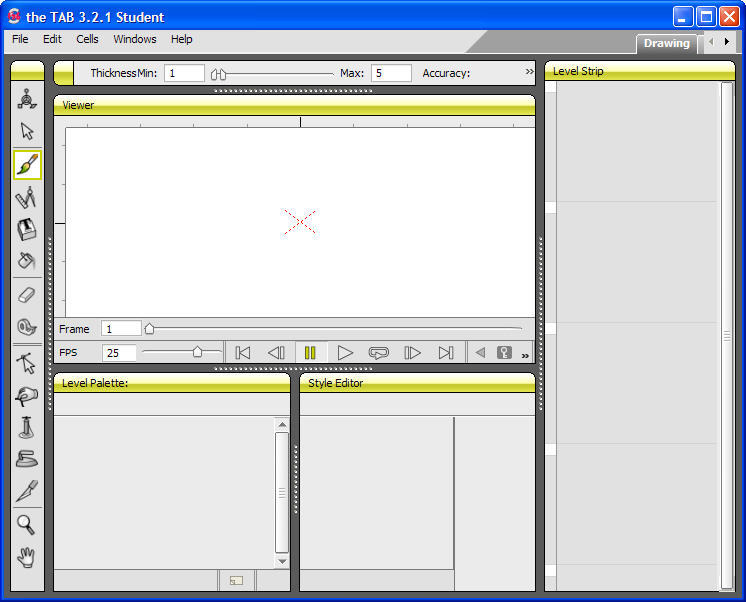Activate the Magnifier zoom tool
Image resolution: width=746 pixels, height=602 pixels.
[x=27, y=524]
